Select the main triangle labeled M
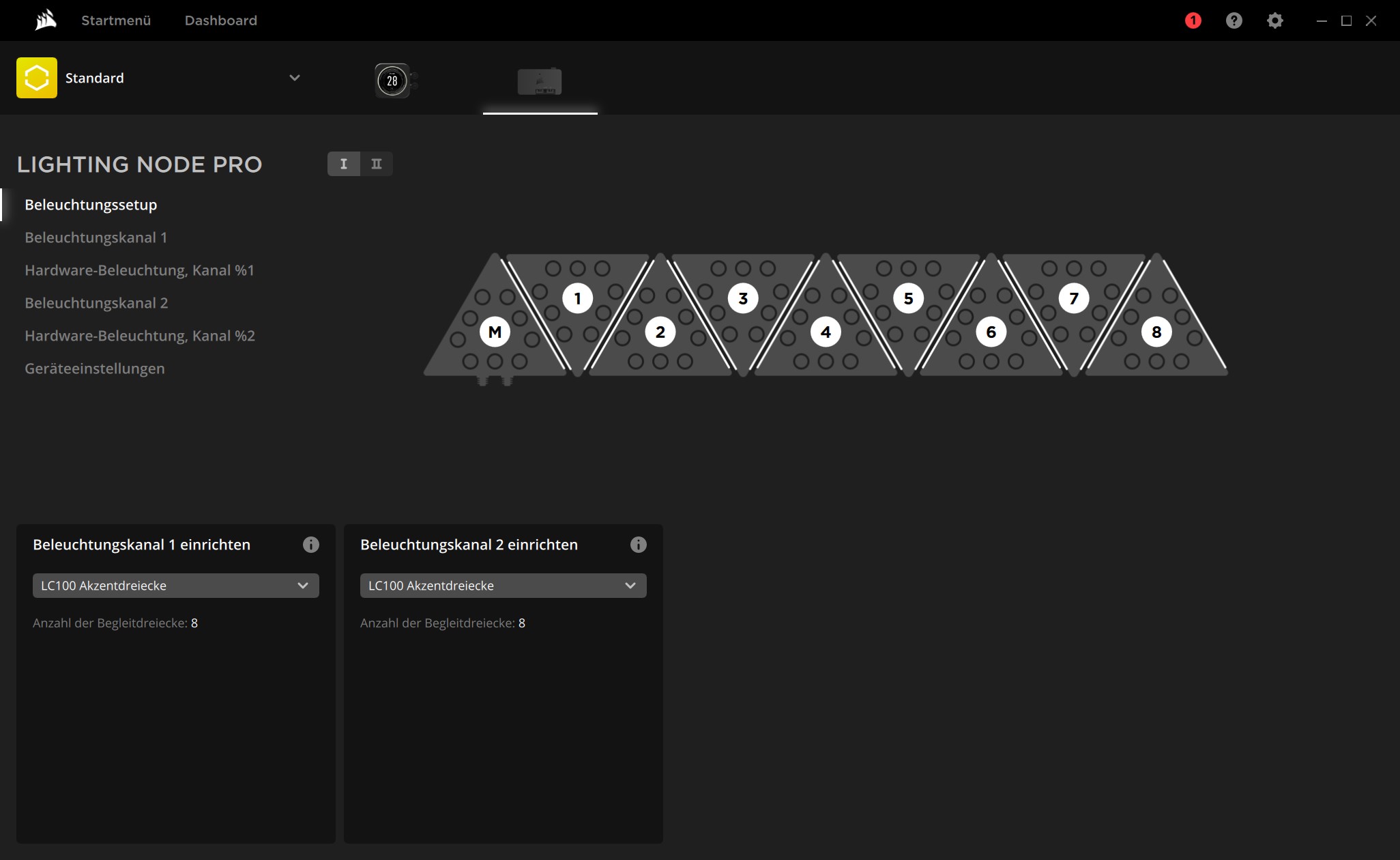The height and width of the screenshot is (860, 1400). (x=495, y=332)
